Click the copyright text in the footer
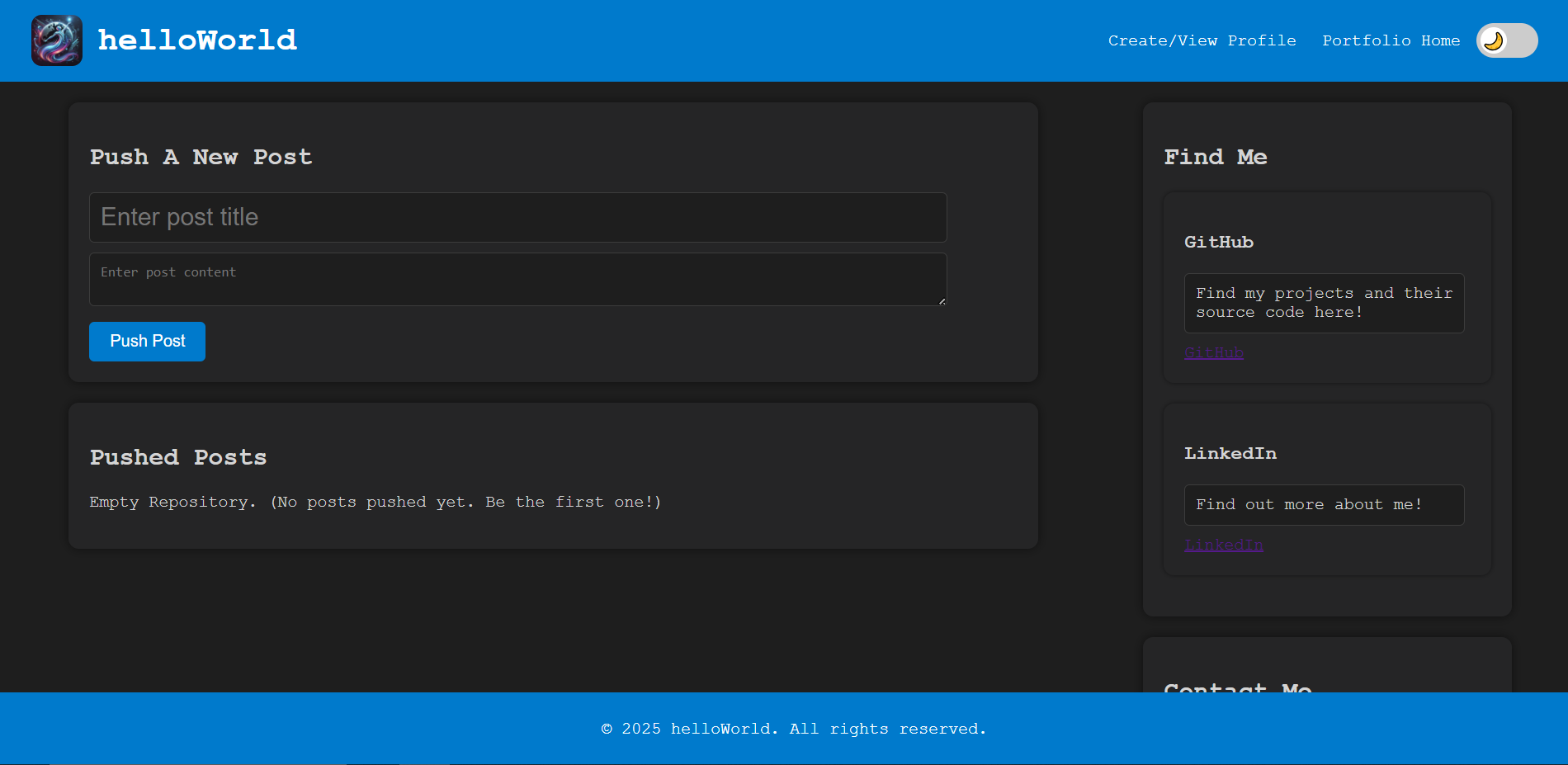The image size is (1568, 765). [792, 728]
